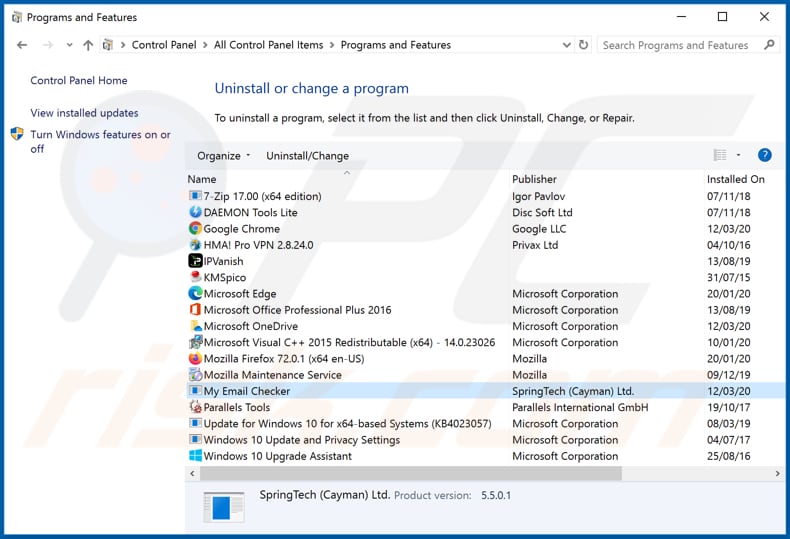
Task: Open Control Panel Home link
Action: click(x=79, y=81)
